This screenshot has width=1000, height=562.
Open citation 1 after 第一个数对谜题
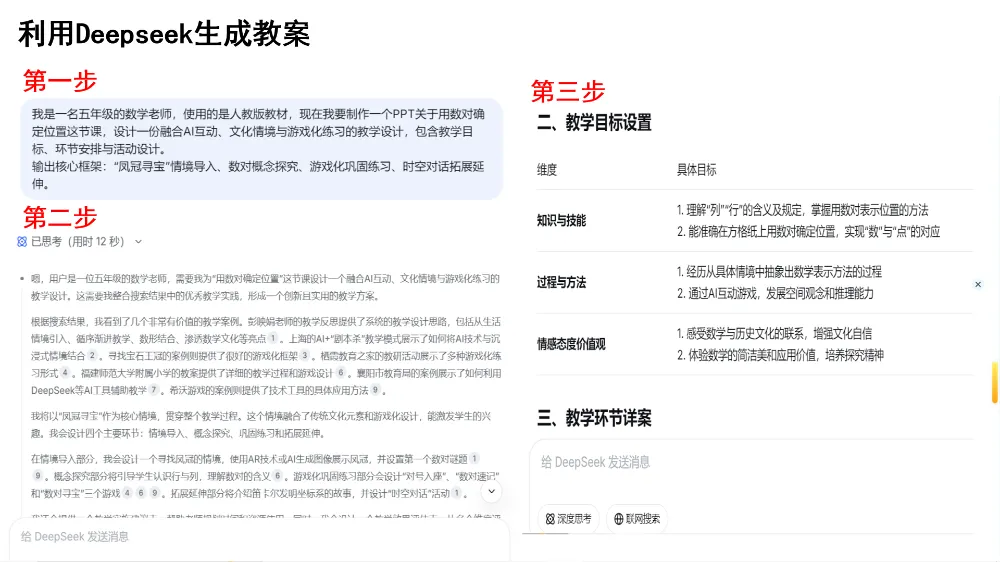click(474, 459)
